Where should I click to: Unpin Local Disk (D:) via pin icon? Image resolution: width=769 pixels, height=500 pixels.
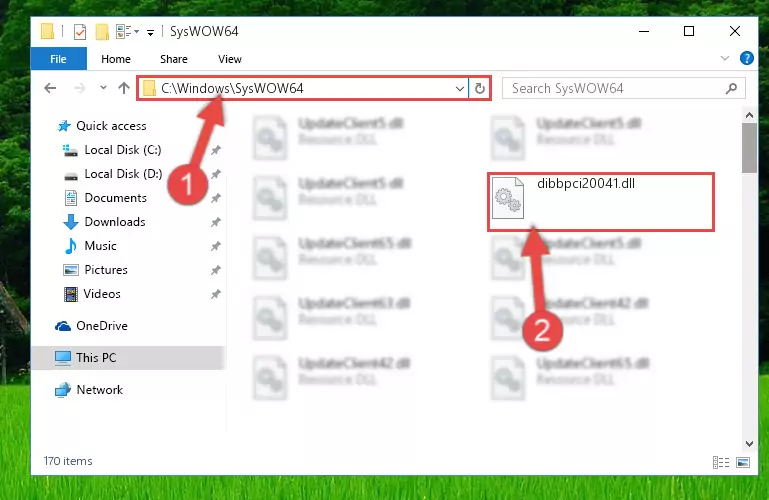[x=215, y=175]
